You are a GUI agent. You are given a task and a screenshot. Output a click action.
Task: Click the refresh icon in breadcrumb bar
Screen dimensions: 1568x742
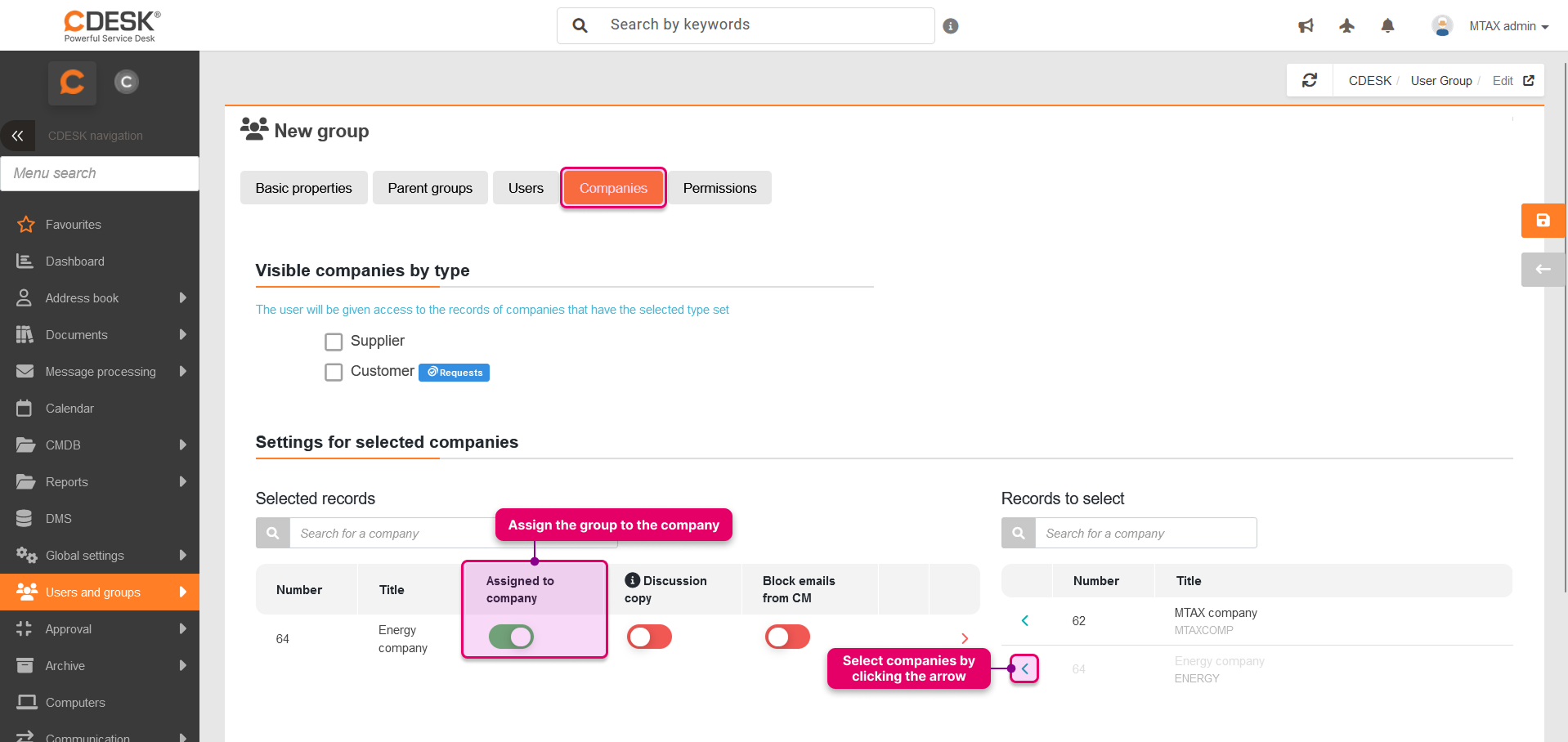click(1310, 80)
